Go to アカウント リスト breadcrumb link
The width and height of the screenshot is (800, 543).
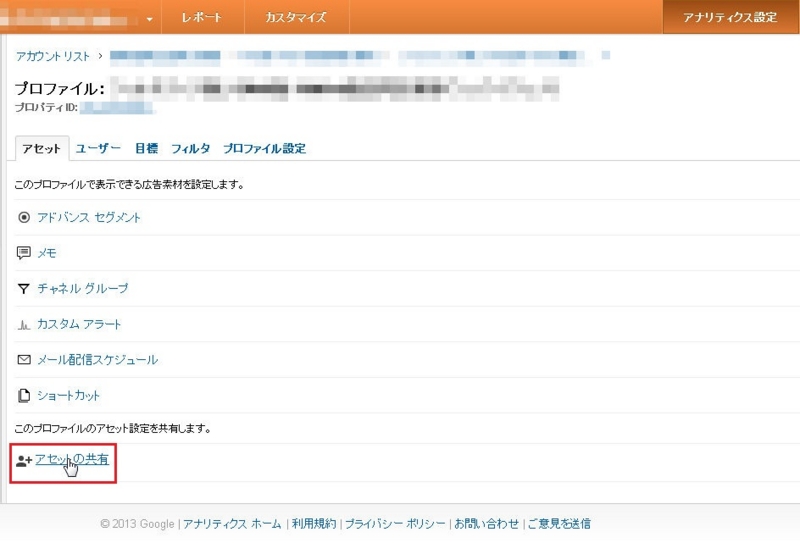point(53,56)
